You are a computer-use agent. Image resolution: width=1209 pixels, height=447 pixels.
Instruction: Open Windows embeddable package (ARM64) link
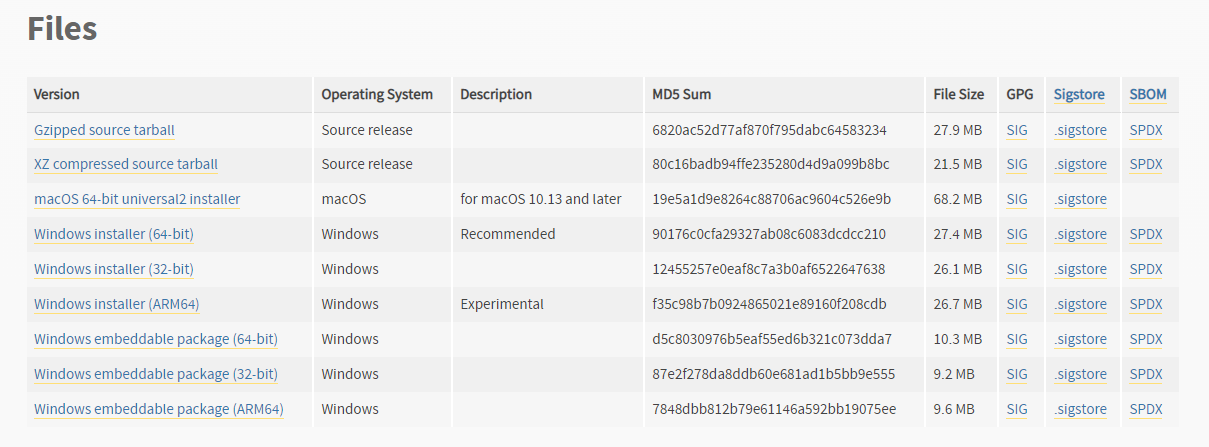[158, 409]
